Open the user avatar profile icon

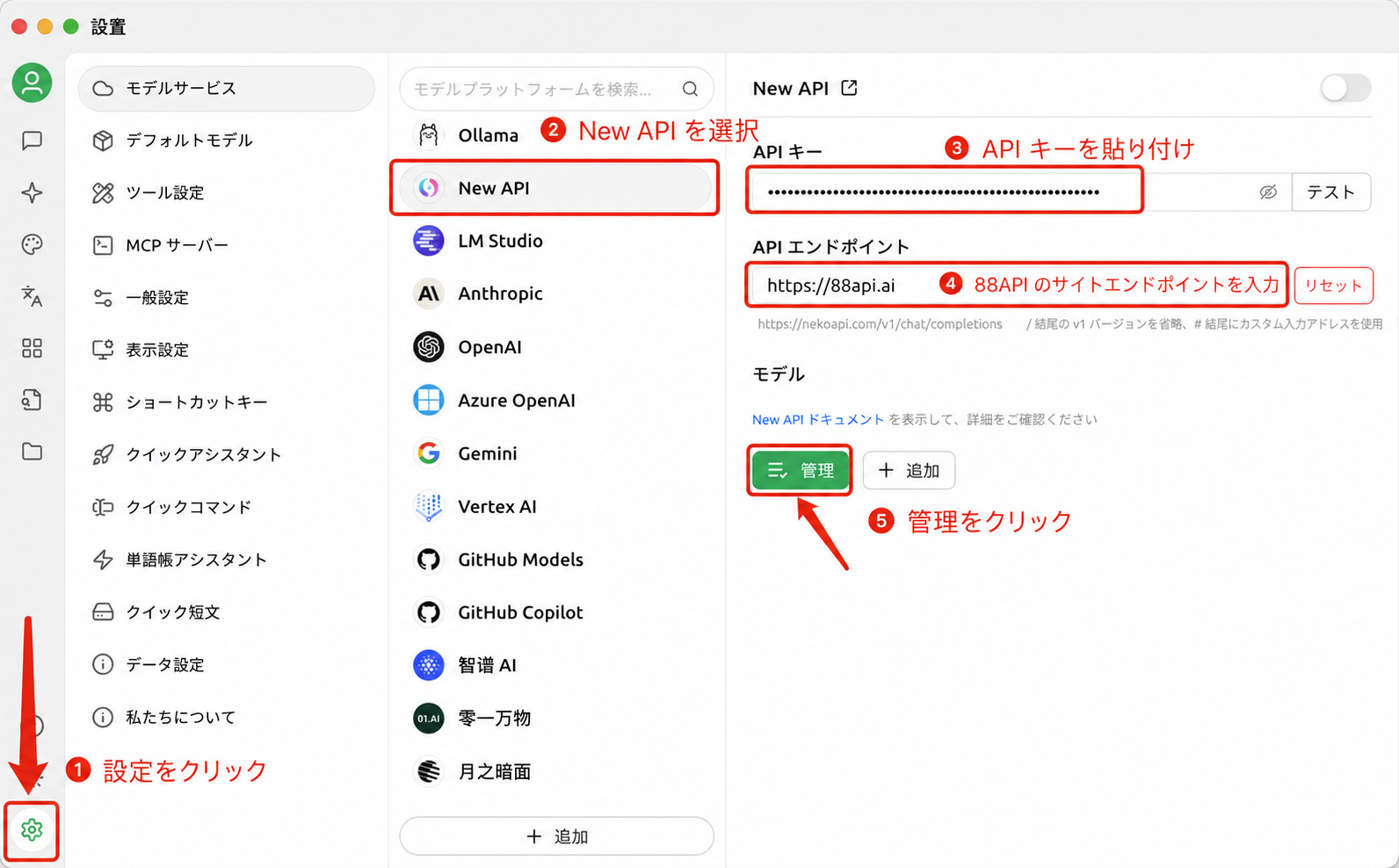click(32, 83)
